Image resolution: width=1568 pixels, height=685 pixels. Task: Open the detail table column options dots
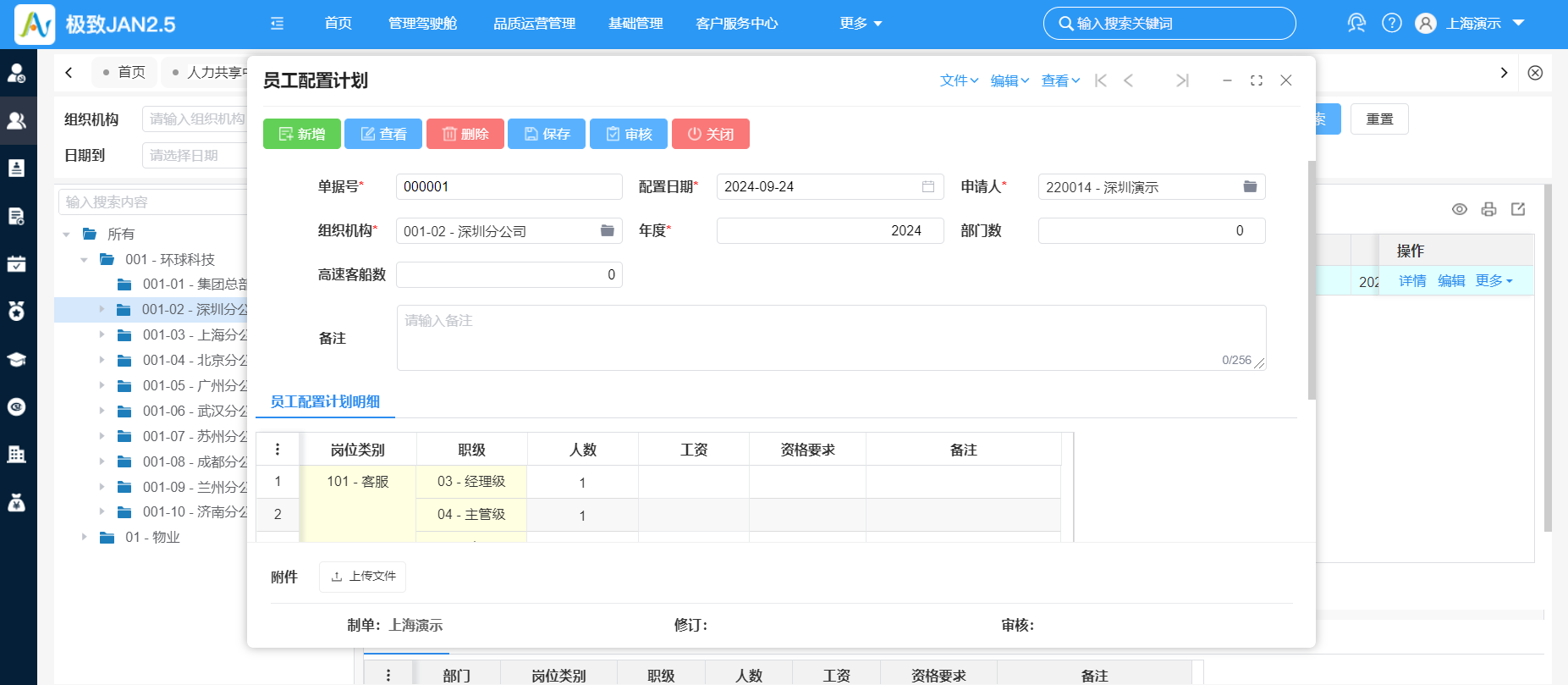coord(278,450)
